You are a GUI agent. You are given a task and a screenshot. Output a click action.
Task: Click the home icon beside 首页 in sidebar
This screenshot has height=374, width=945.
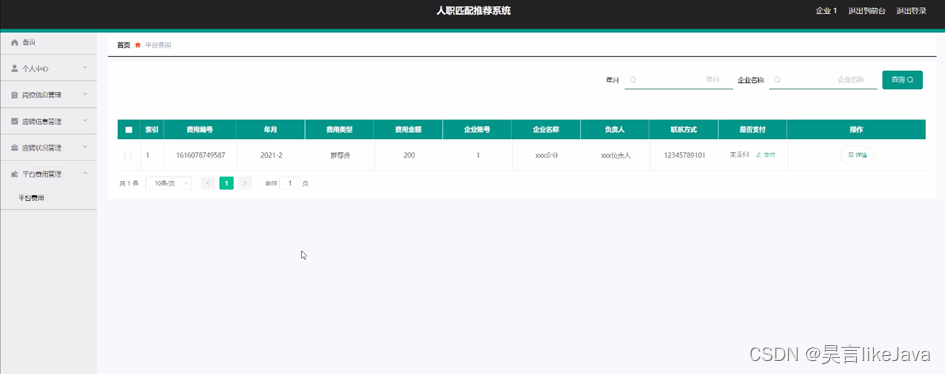click(15, 42)
